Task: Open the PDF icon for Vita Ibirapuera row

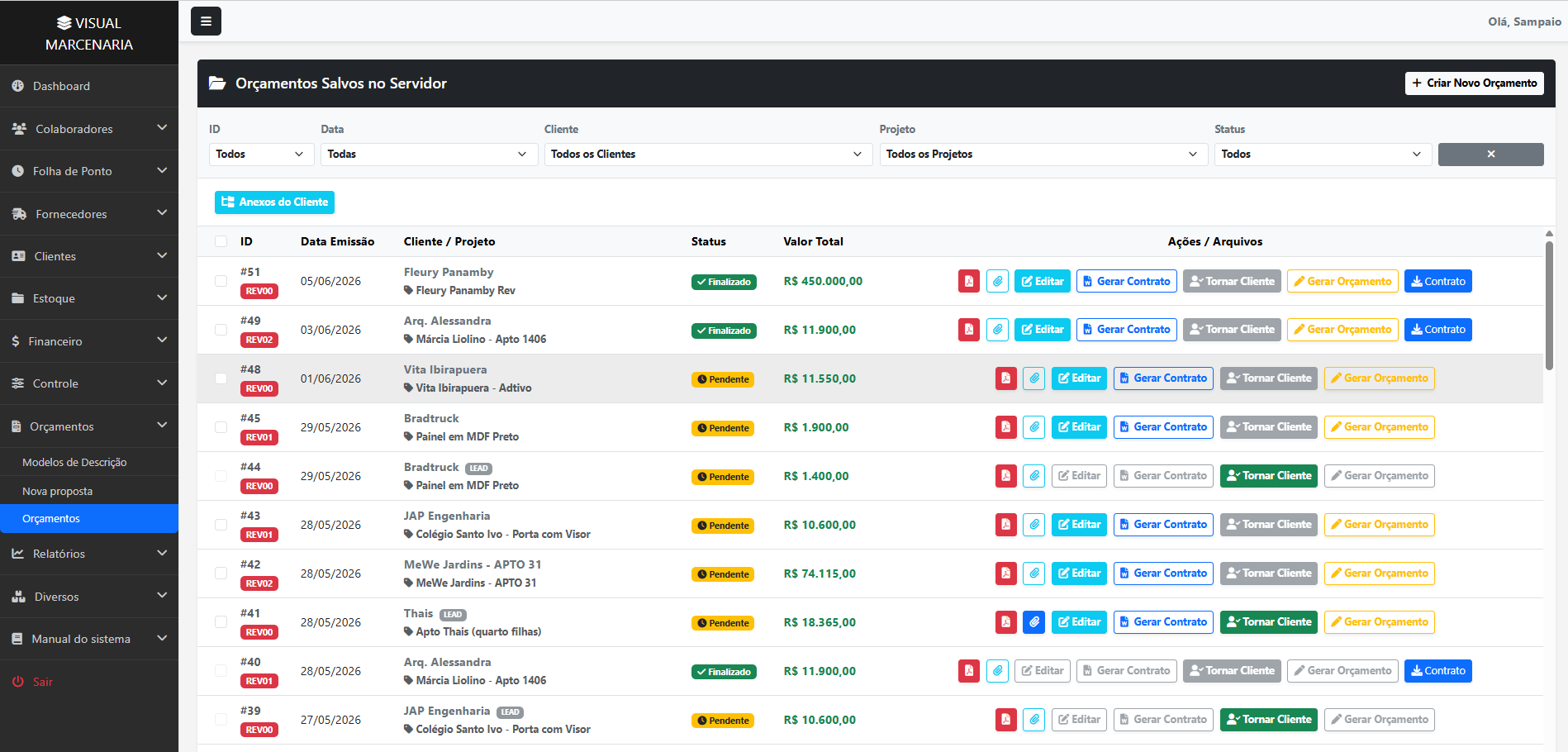Action: (1005, 378)
